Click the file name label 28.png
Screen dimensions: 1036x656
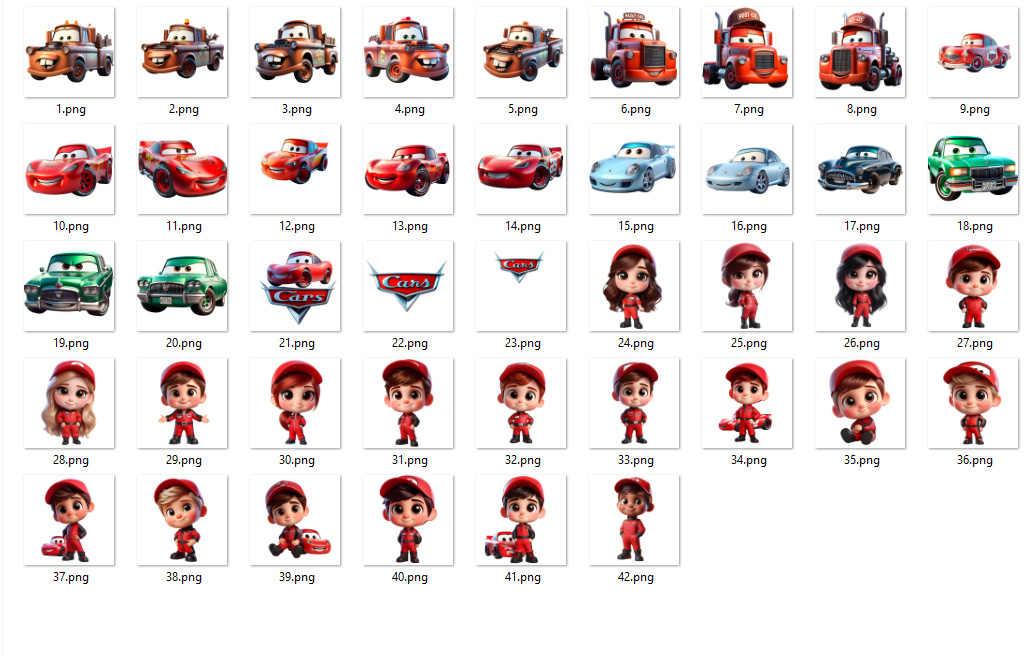(71, 460)
